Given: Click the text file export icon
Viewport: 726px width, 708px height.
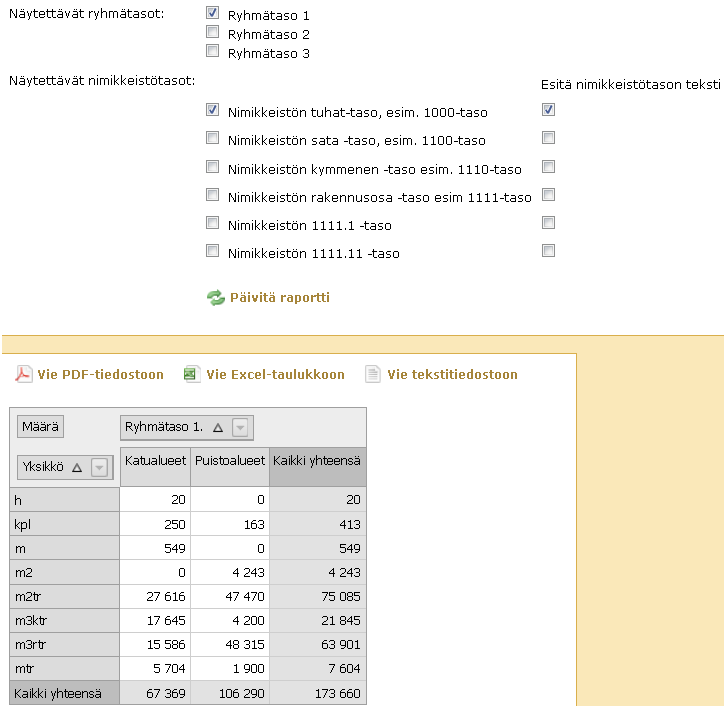Looking at the screenshot, I should 373,375.
